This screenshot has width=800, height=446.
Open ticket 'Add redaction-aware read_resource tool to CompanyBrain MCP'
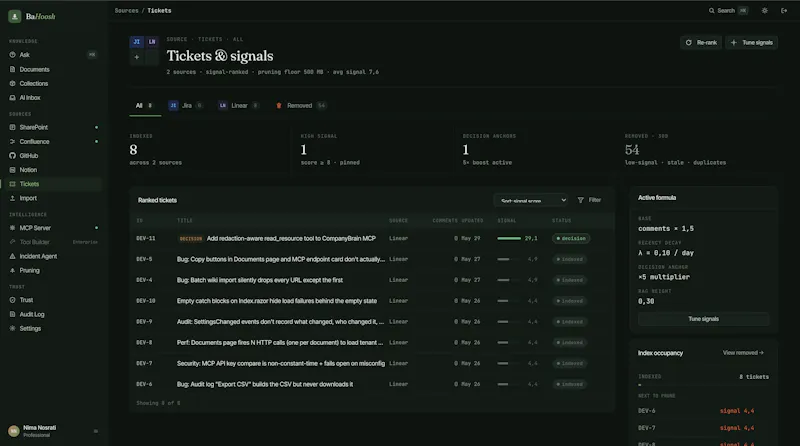(291, 238)
